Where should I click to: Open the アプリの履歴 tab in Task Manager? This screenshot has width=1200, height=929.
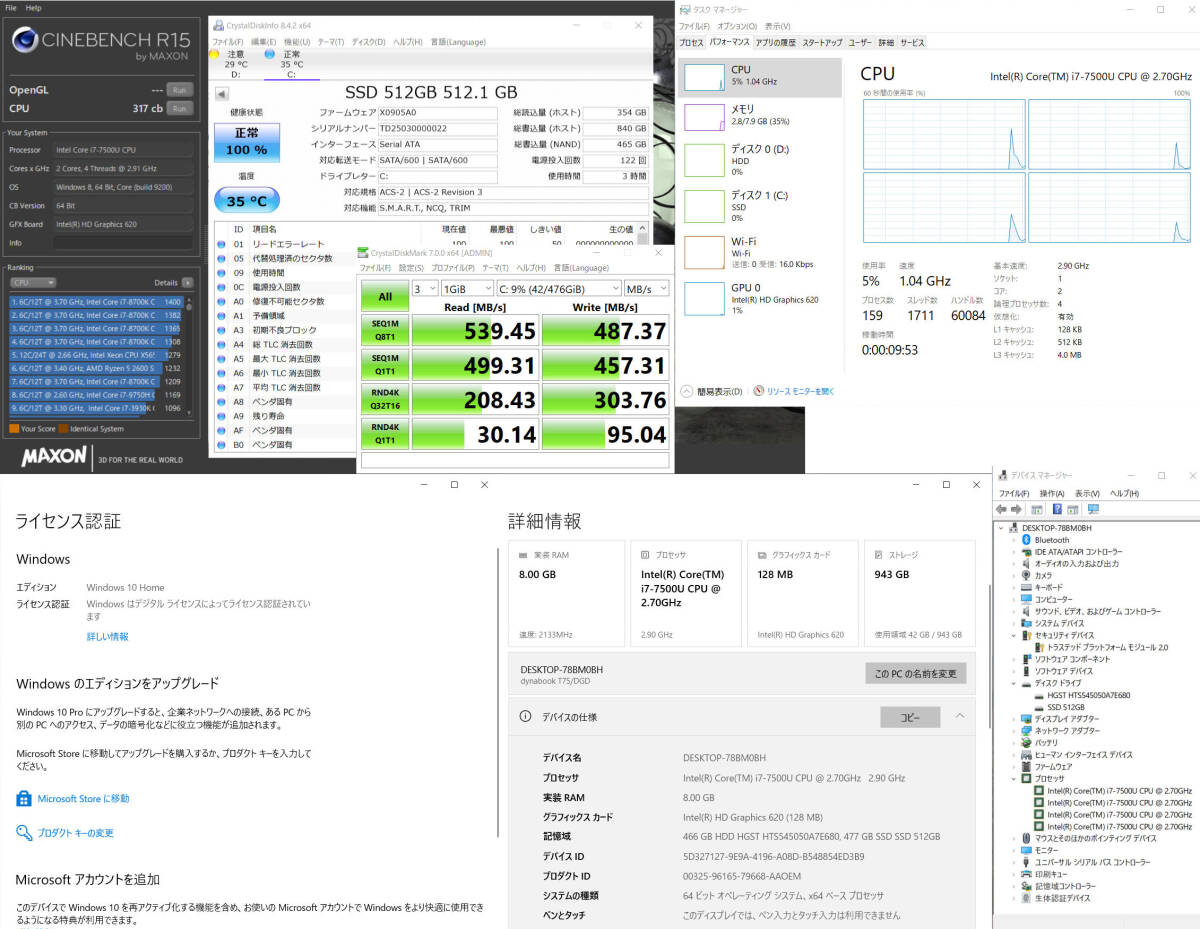pos(776,43)
